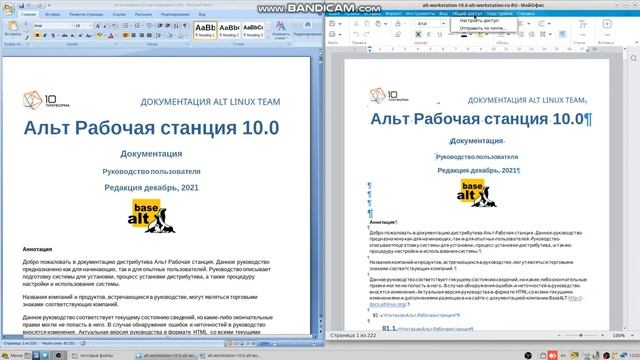
Task: Collapse the МойОфис toolbar chevron
Action: click(x=636, y=42)
